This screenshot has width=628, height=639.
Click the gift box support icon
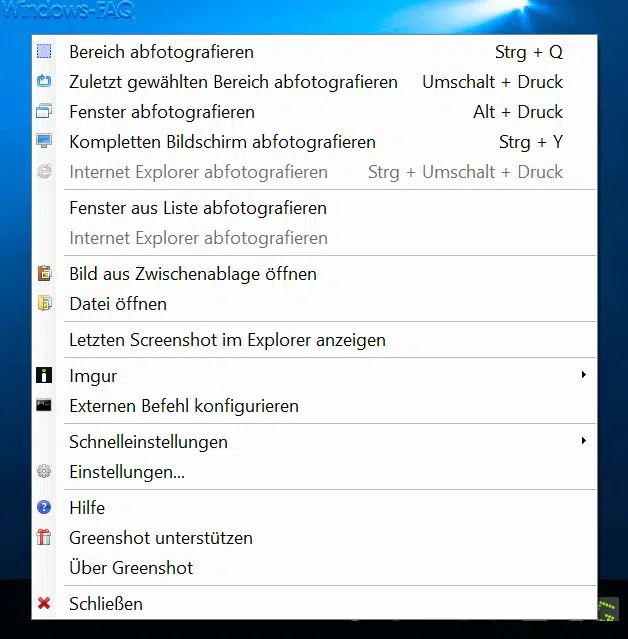(44, 537)
